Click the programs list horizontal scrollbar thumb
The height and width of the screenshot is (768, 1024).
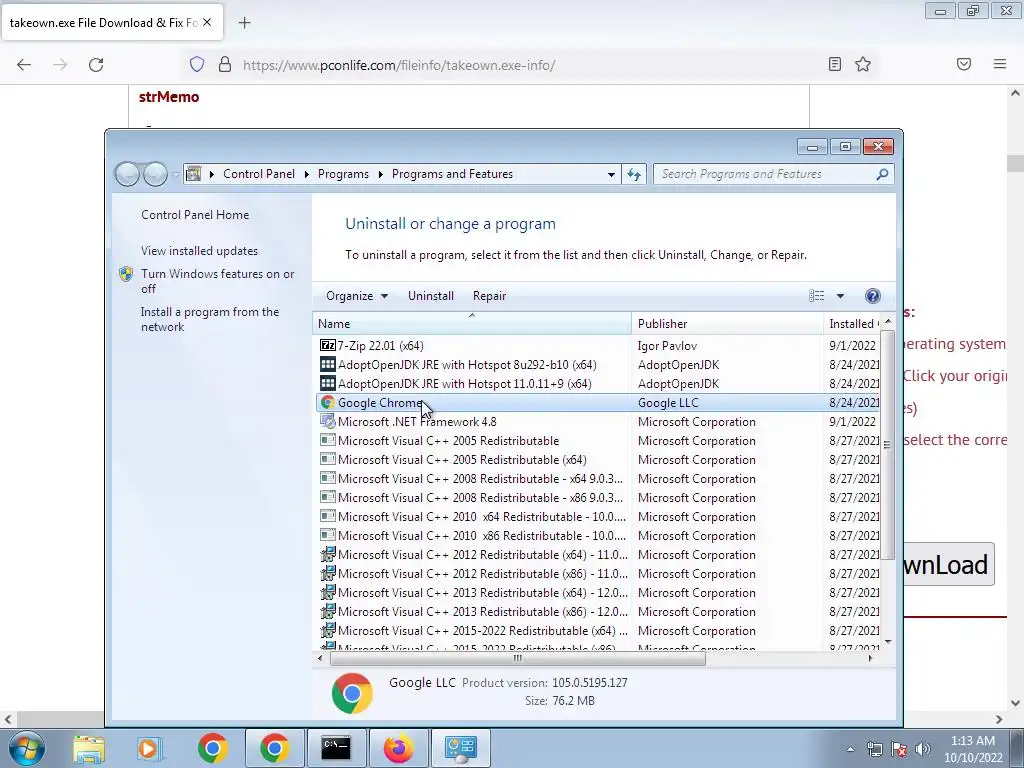pos(517,658)
